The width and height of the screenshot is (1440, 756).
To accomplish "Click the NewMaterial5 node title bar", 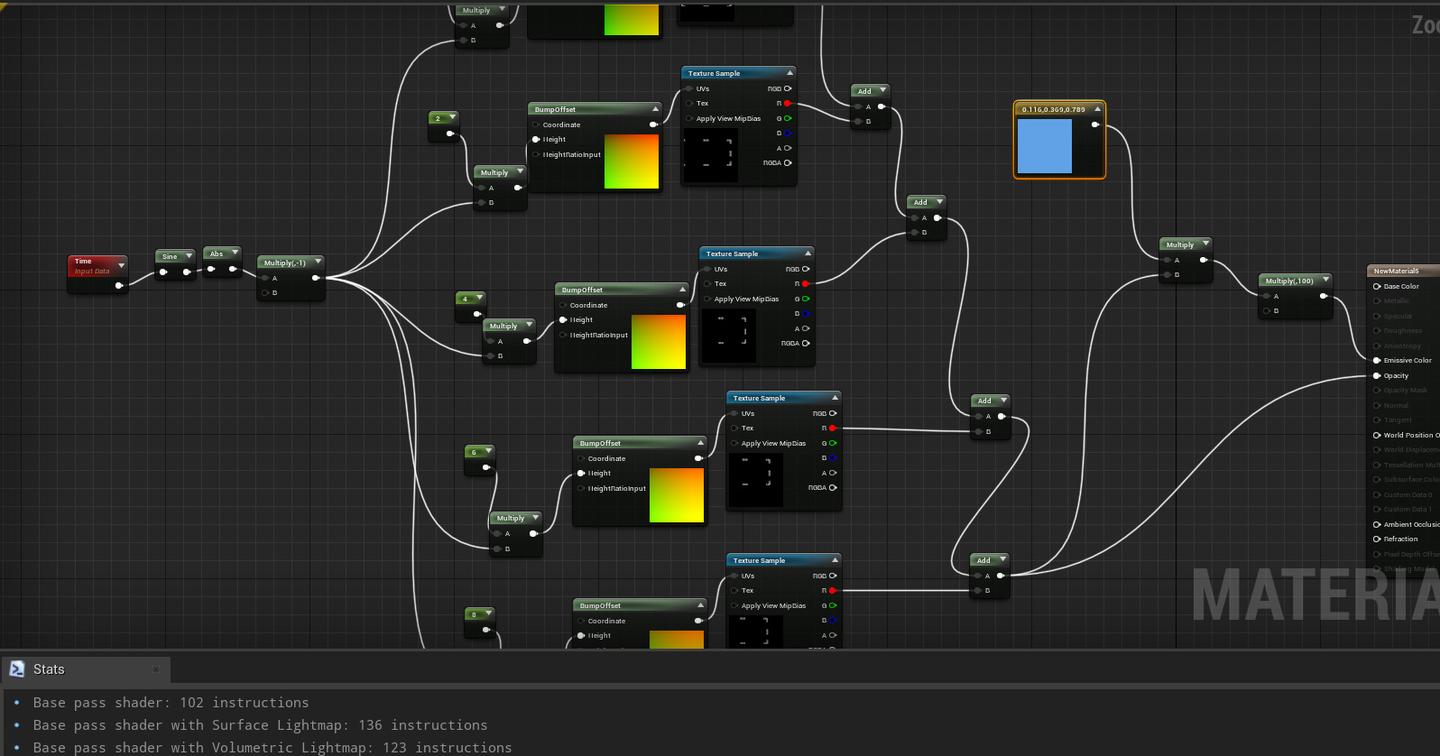I will [x=1400, y=270].
